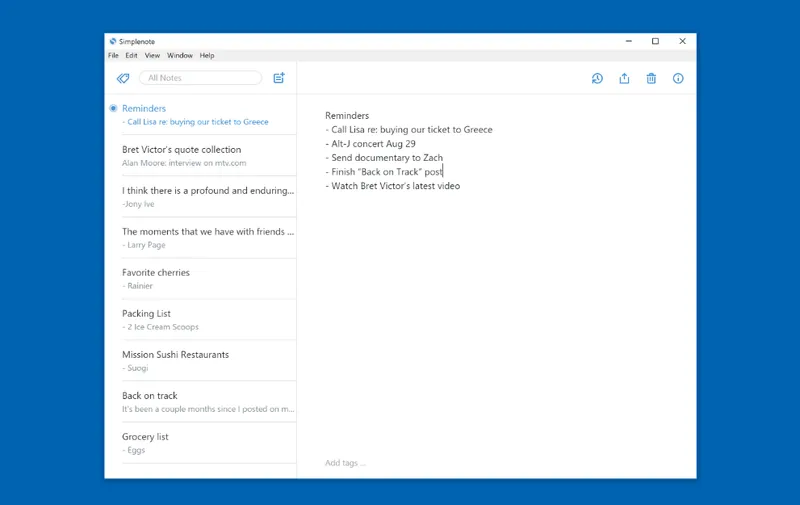Click the Add tags field

pos(345,463)
